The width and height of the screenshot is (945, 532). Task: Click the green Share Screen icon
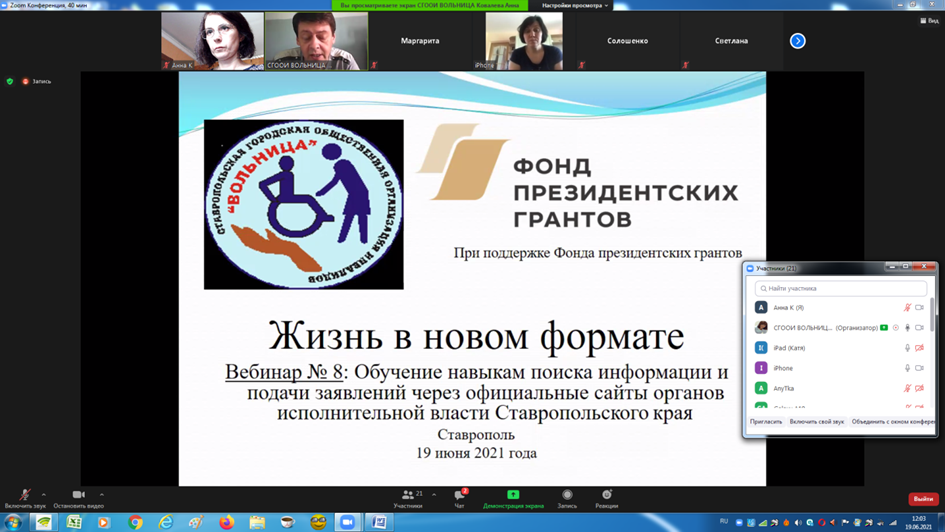pos(513,495)
